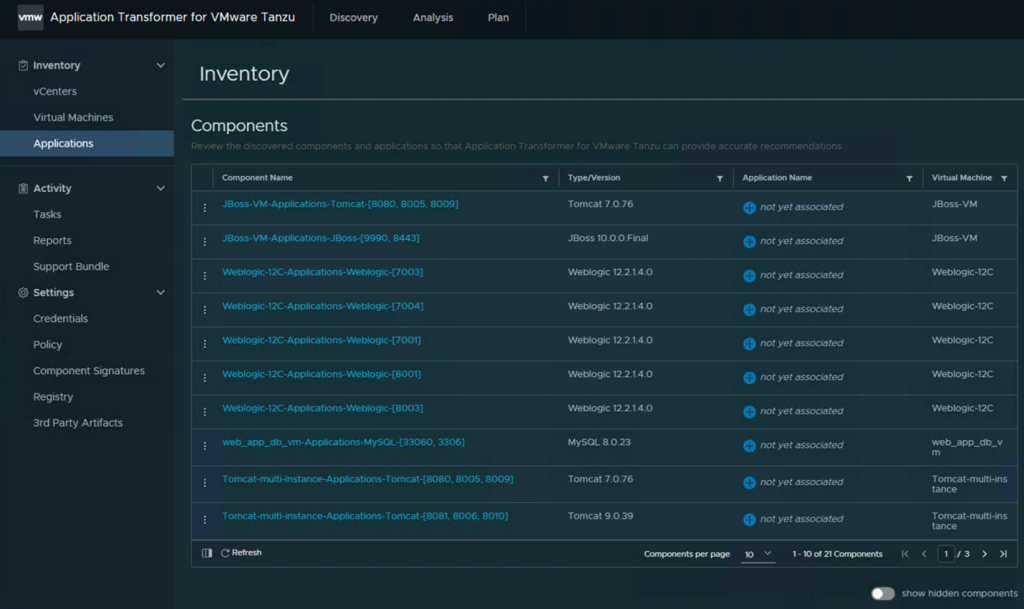Toggle show hidden components switch
The height and width of the screenshot is (609, 1024).
[882, 593]
